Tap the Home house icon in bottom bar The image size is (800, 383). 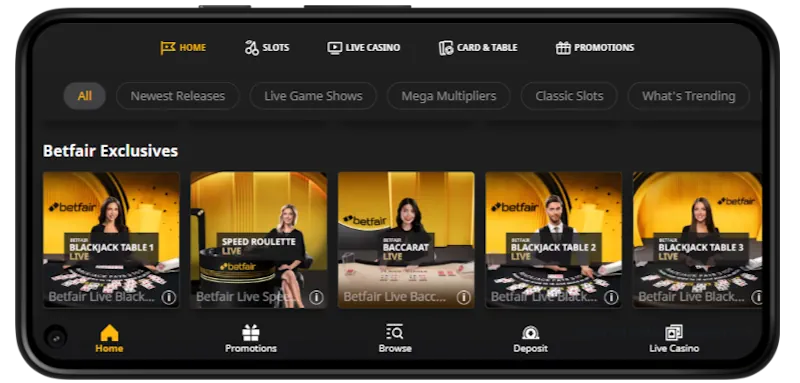click(x=109, y=333)
